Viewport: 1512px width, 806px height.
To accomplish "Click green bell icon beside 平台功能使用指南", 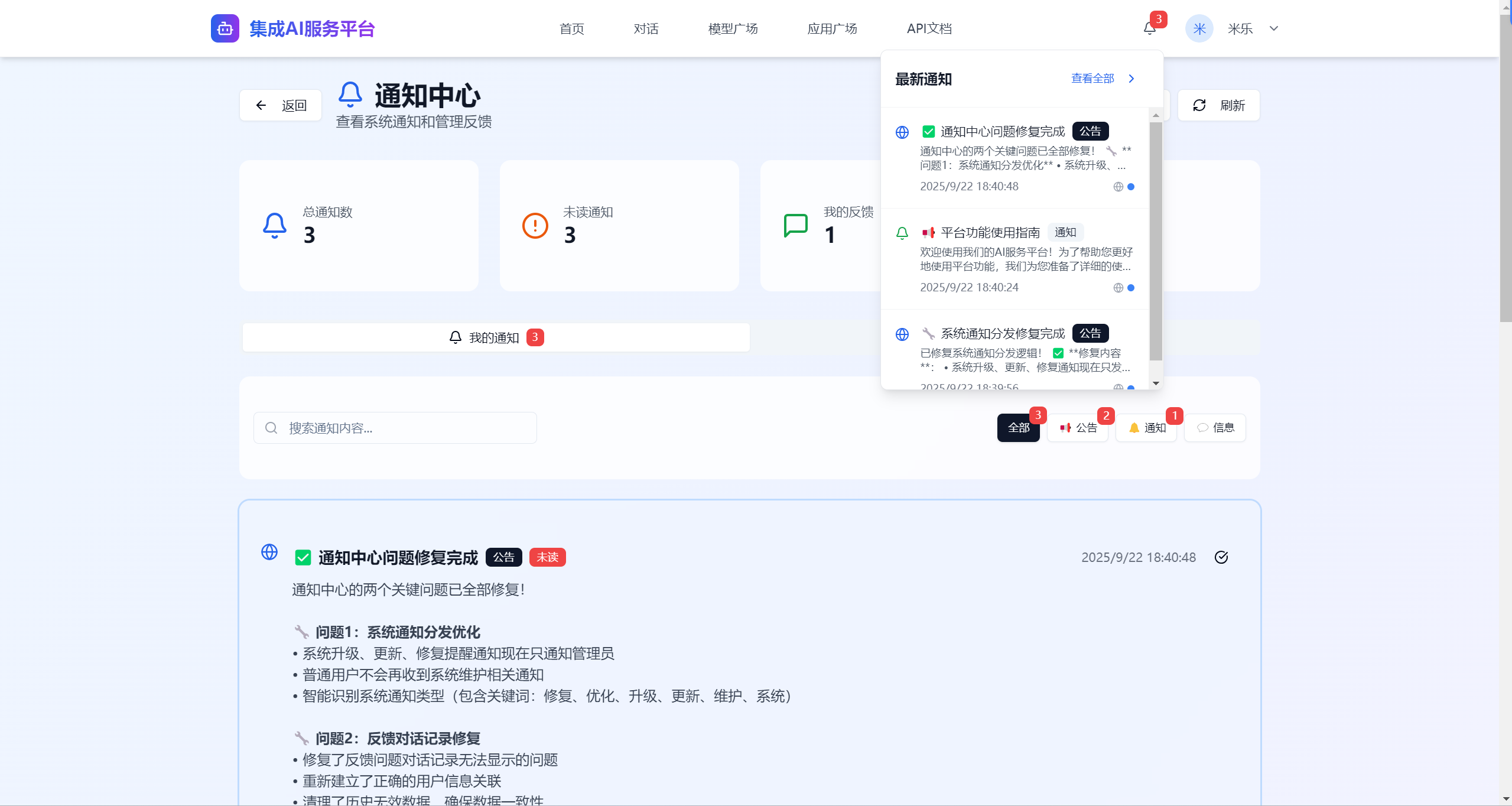I will [x=902, y=233].
